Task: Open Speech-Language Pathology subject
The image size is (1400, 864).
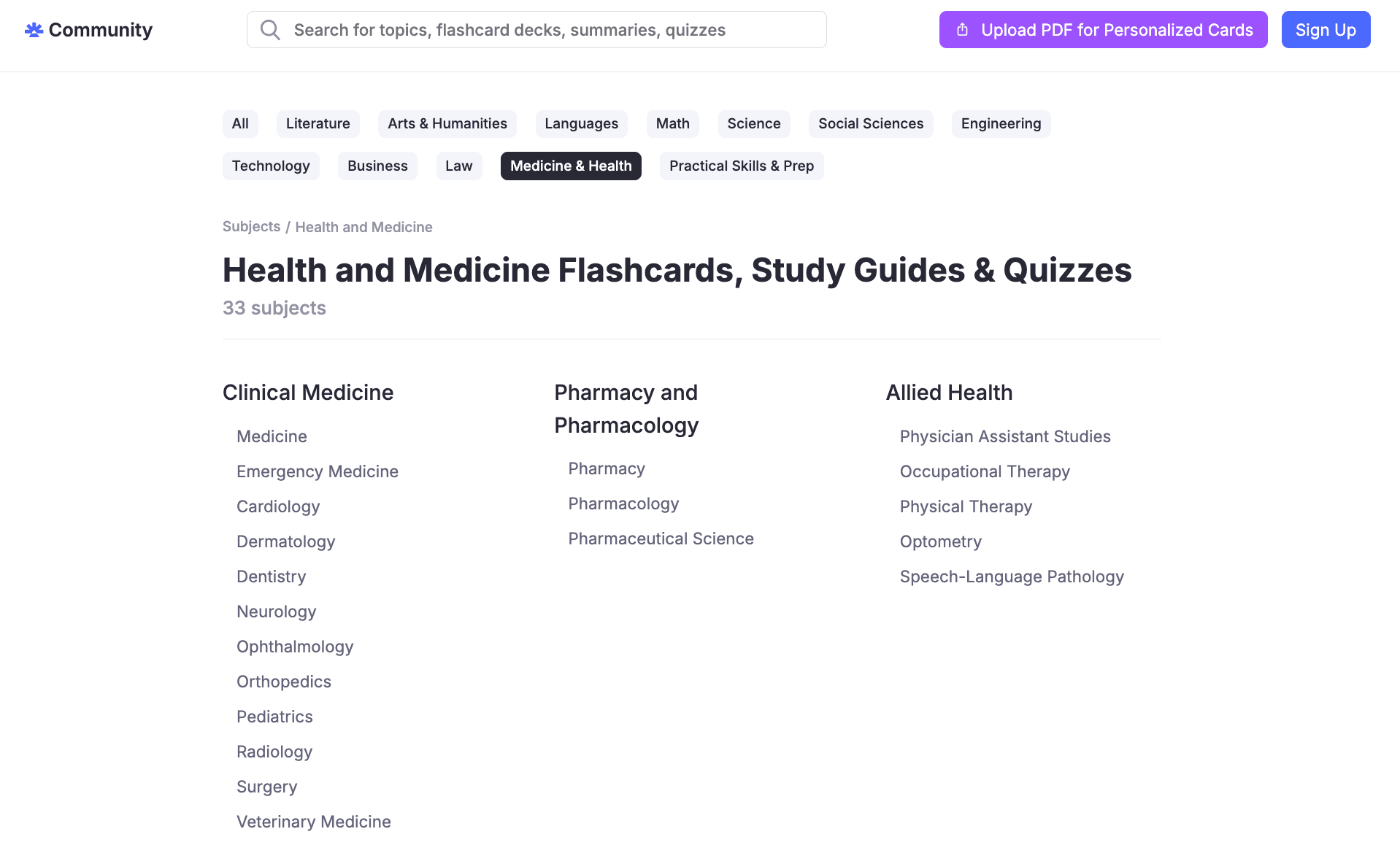Action: coord(1012,576)
